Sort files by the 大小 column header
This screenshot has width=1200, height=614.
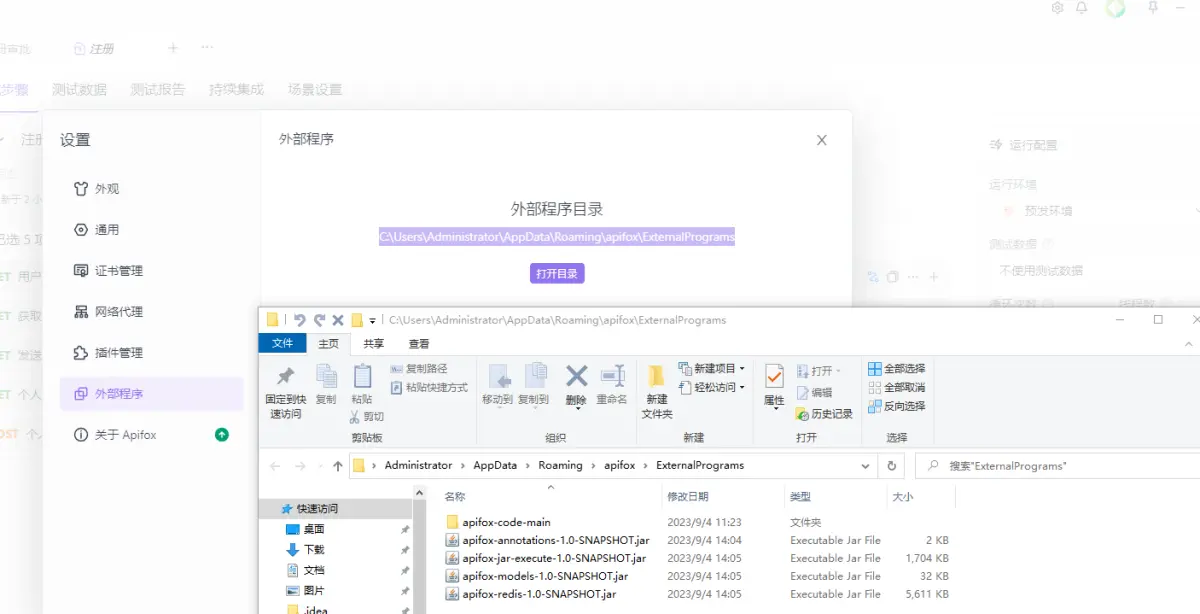coord(901,496)
